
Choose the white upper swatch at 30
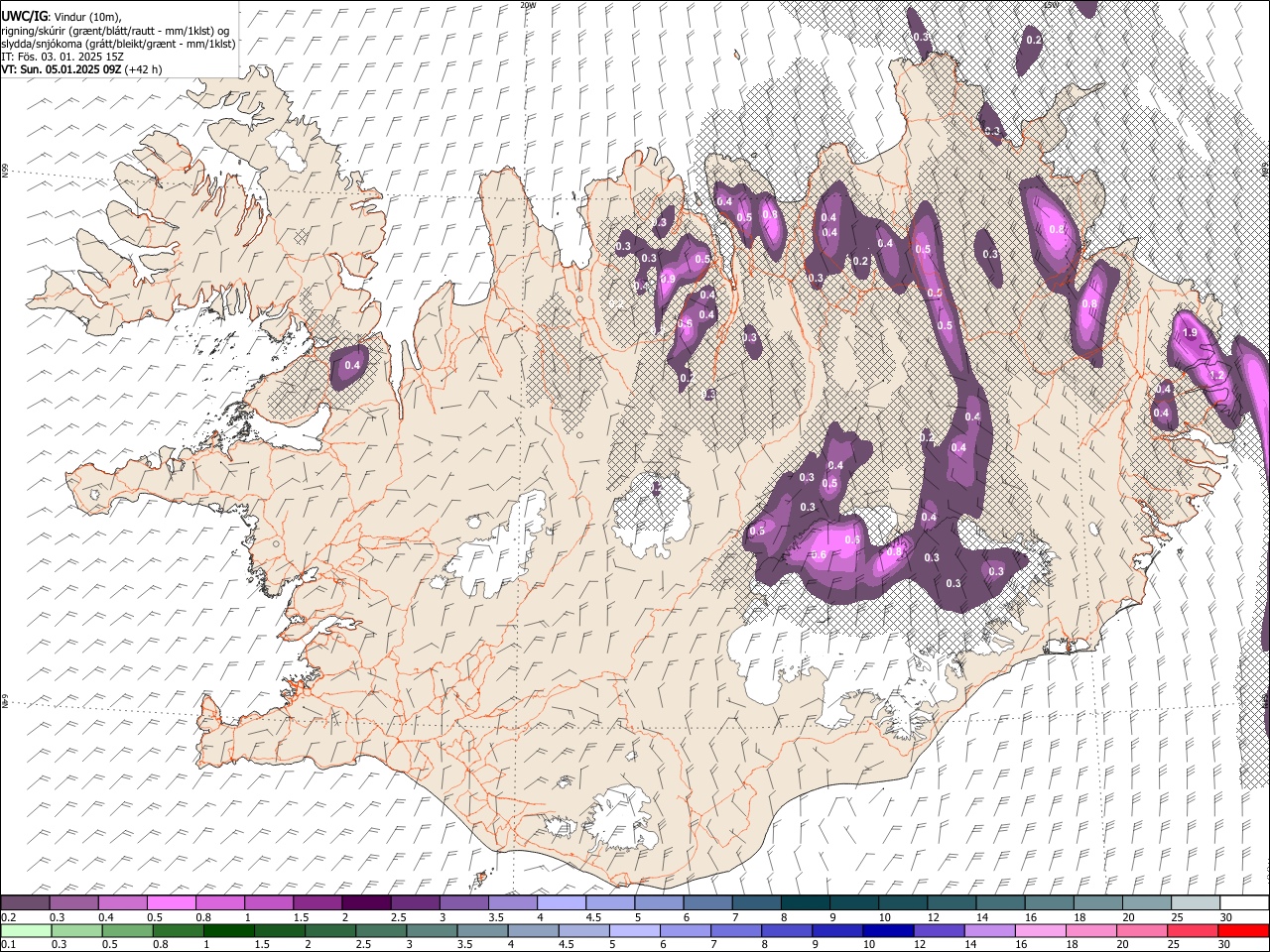[1243, 902]
